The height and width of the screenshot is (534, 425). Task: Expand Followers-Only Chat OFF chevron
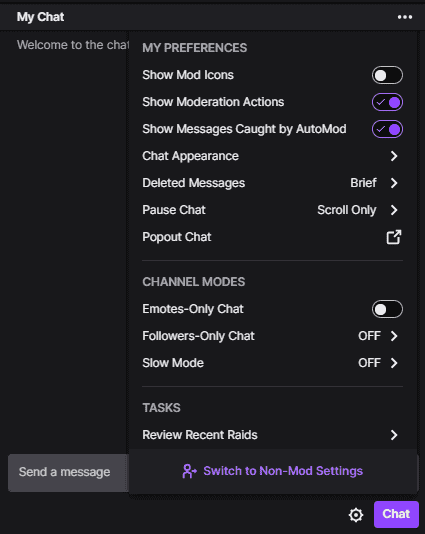coord(394,336)
